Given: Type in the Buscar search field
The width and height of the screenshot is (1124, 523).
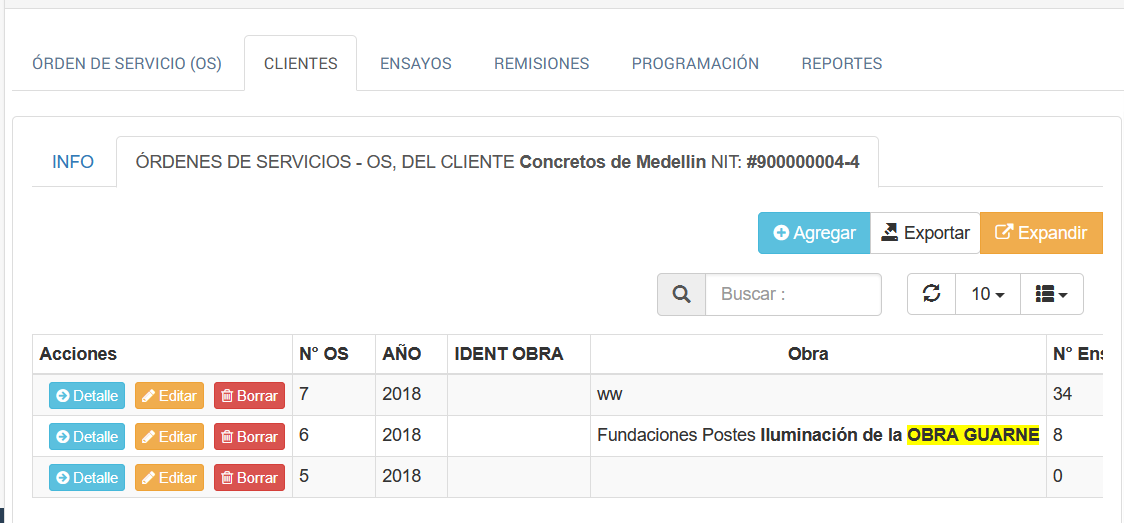Looking at the screenshot, I should click(x=793, y=294).
